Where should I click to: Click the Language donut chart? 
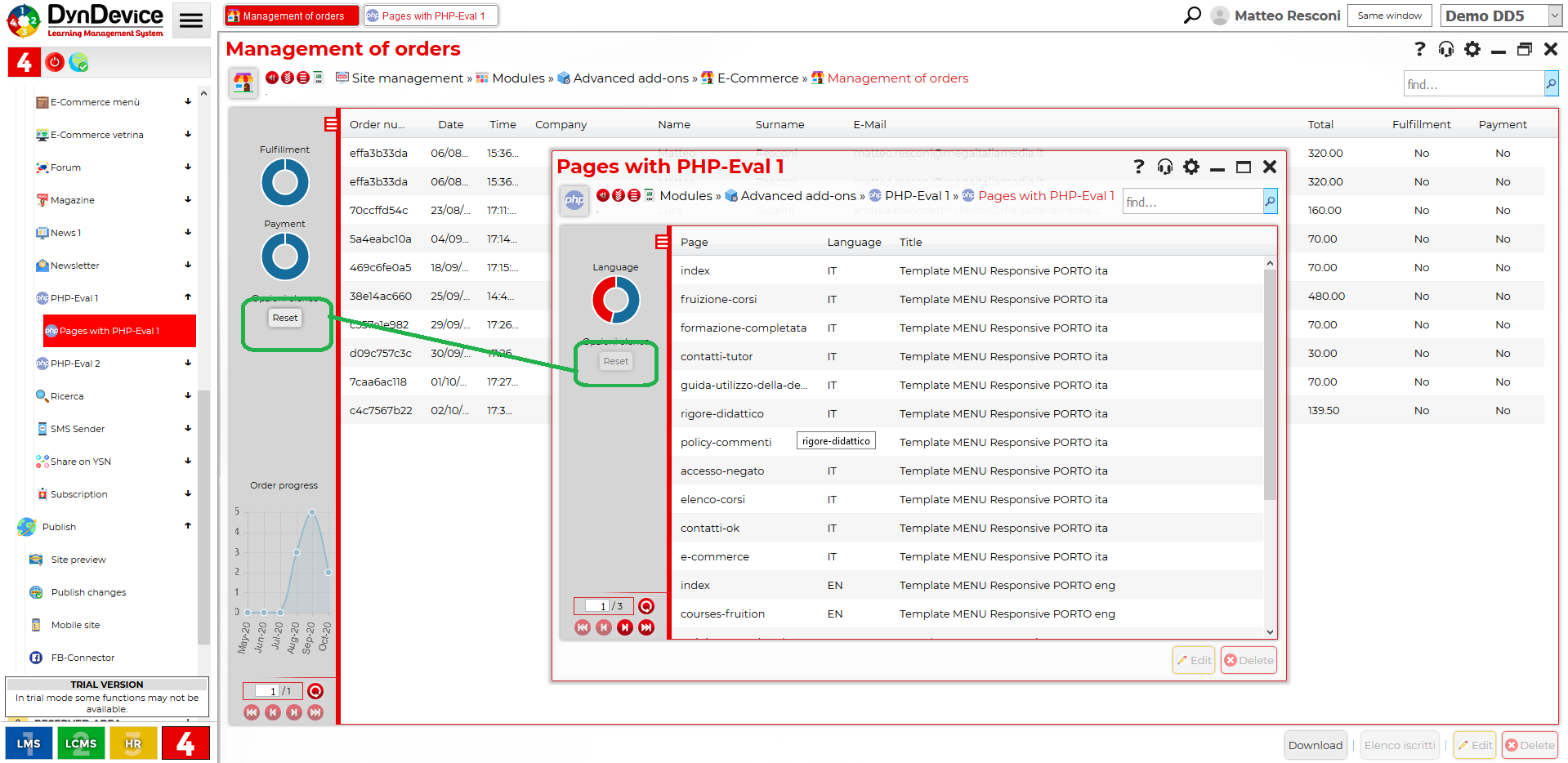pos(615,300)
